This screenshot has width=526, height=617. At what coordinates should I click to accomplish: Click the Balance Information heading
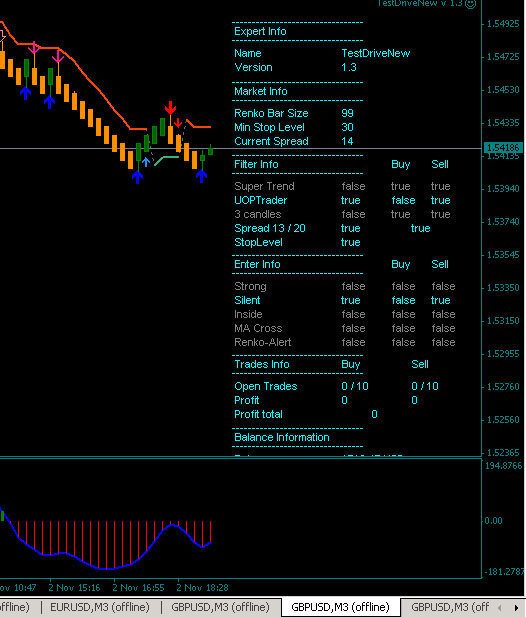coord(282,438)
